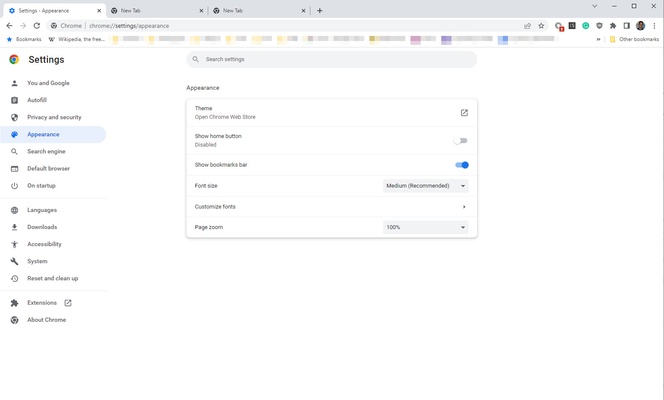Image resolution: width=664 pixels, height=400 pixels.
Task: Click the You and Google person icon
Action: pos(14,83)
